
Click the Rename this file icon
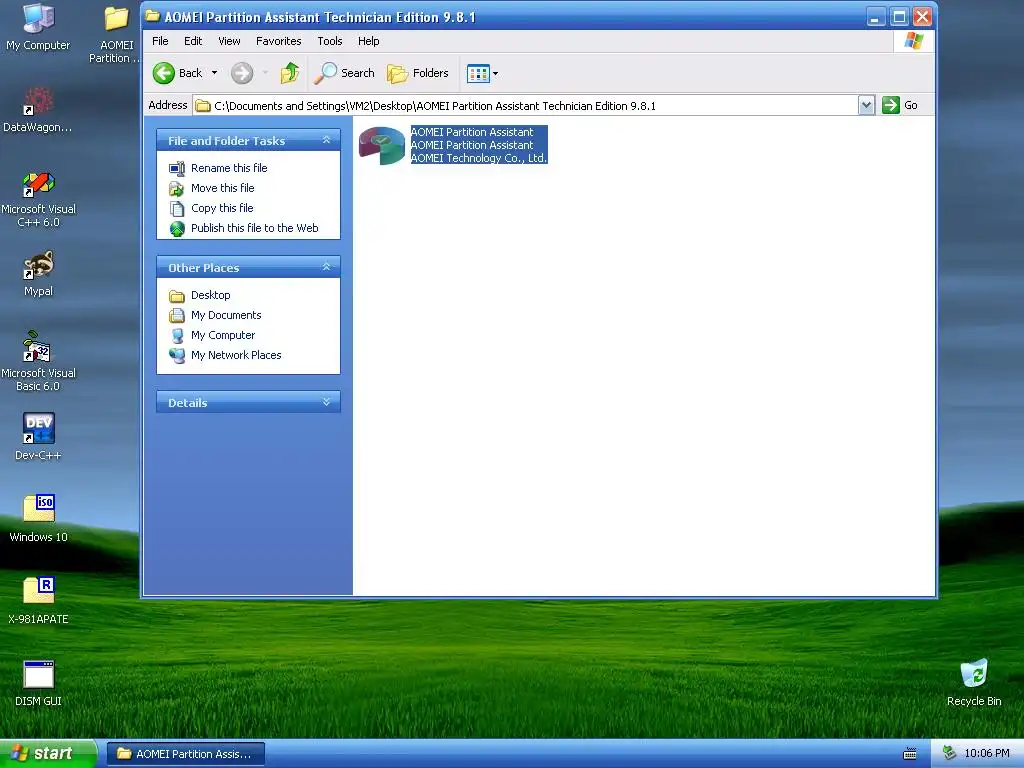[177, 168]
